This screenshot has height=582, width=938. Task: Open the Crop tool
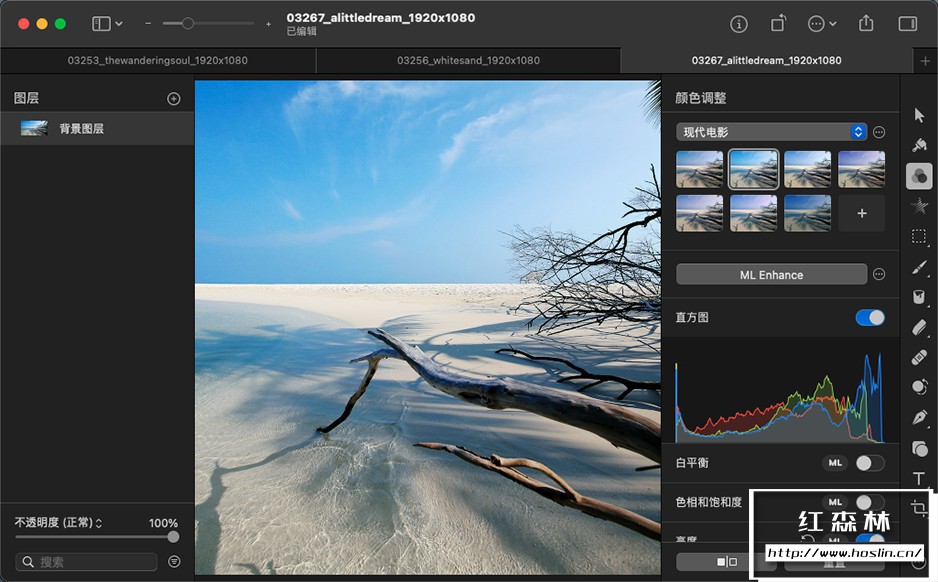pos(919,506)
